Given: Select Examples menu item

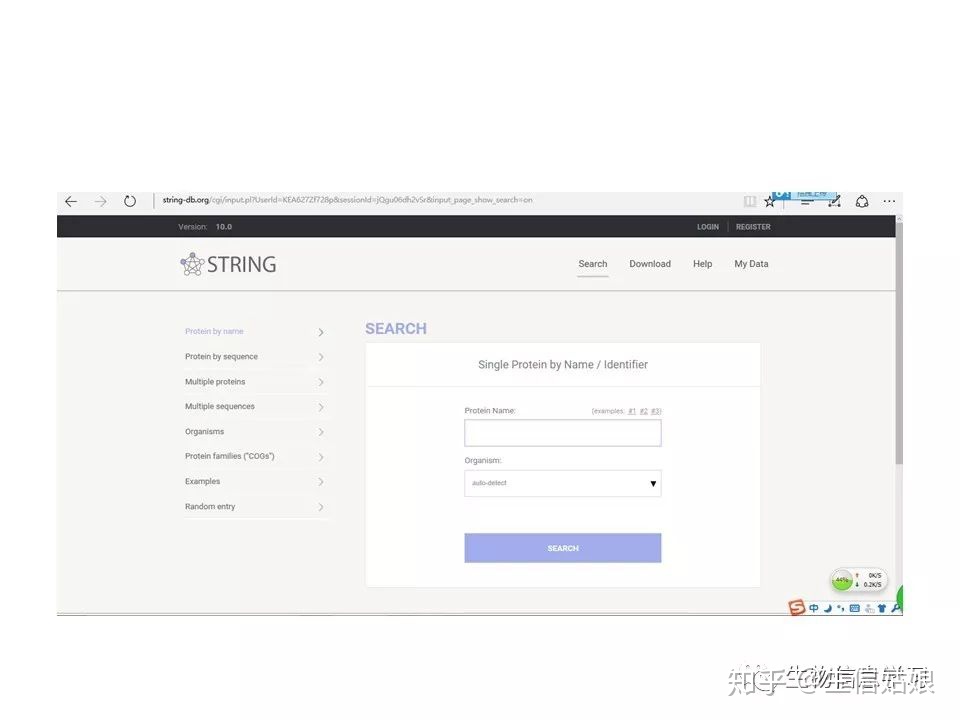Looking at the screenshot, I should [203, 481].
